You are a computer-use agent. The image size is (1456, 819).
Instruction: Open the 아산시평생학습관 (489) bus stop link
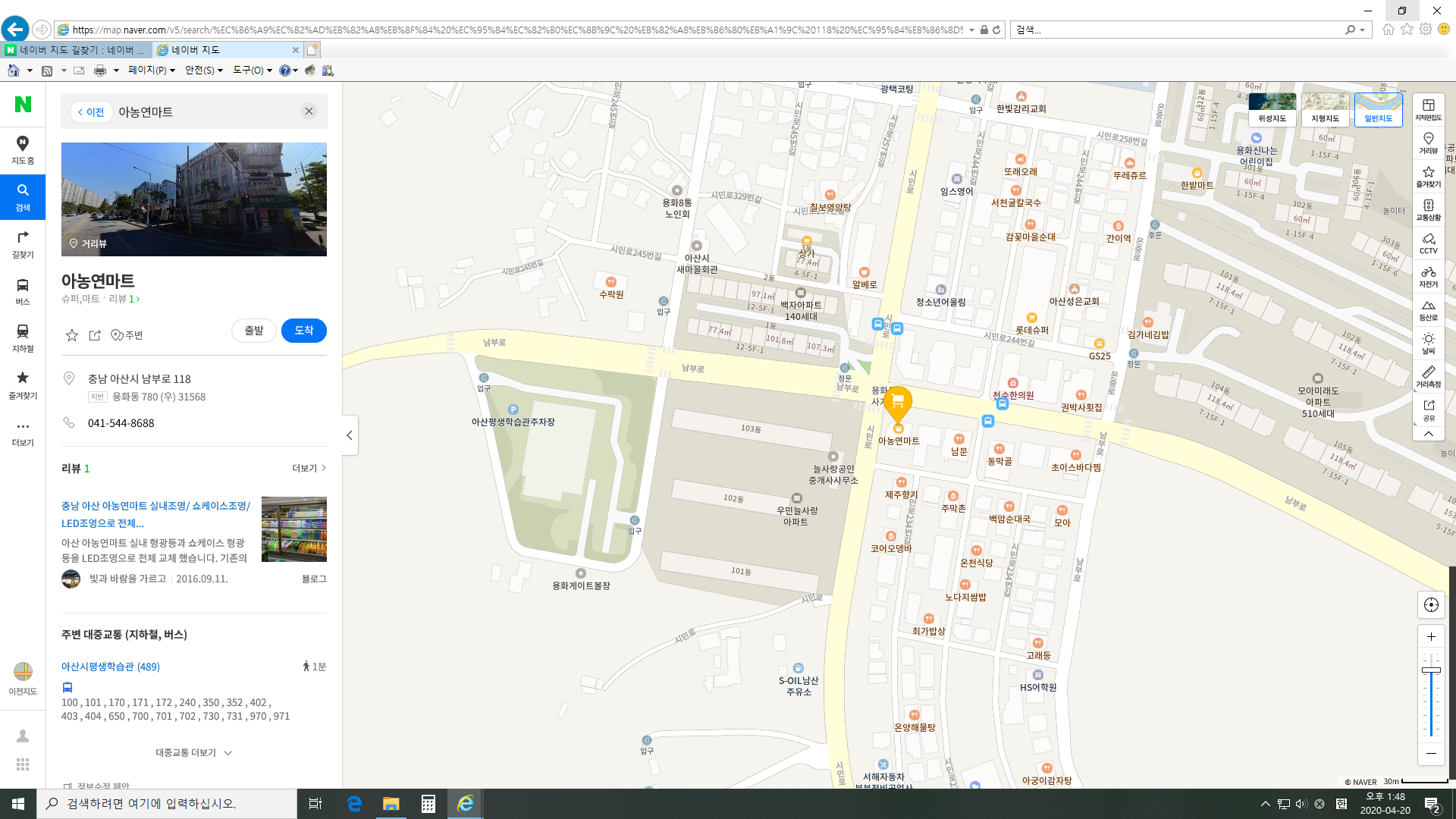pyautogui.click(x=111, y=667)
